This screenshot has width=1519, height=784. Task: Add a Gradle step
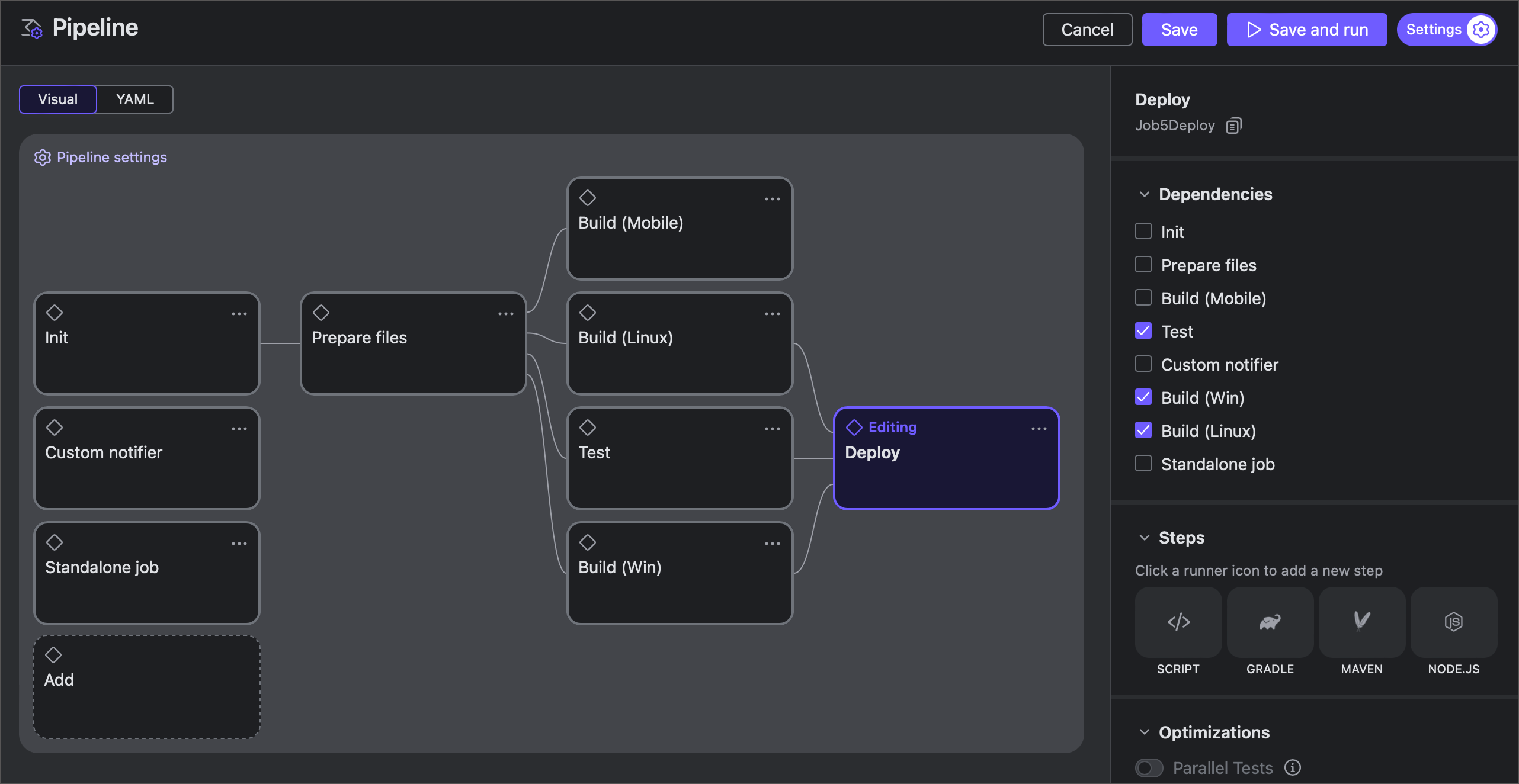click(x=1269, y=622)
